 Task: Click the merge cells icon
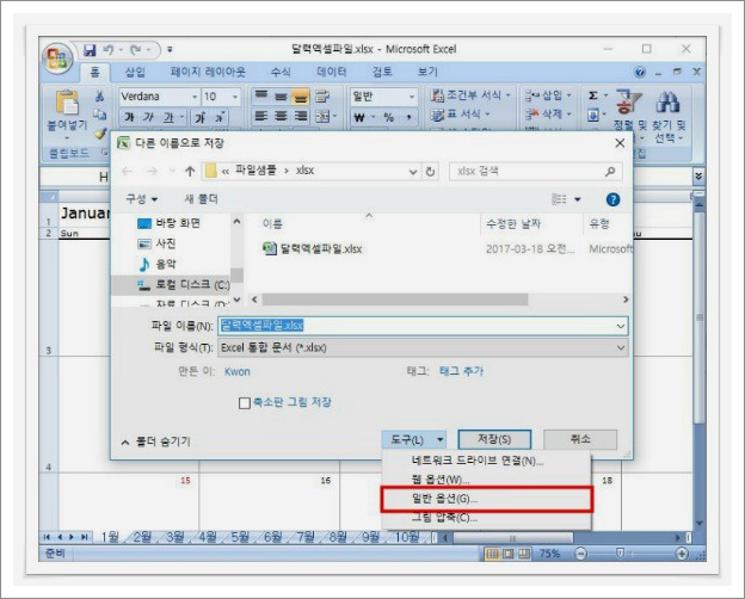click(323, 116)
